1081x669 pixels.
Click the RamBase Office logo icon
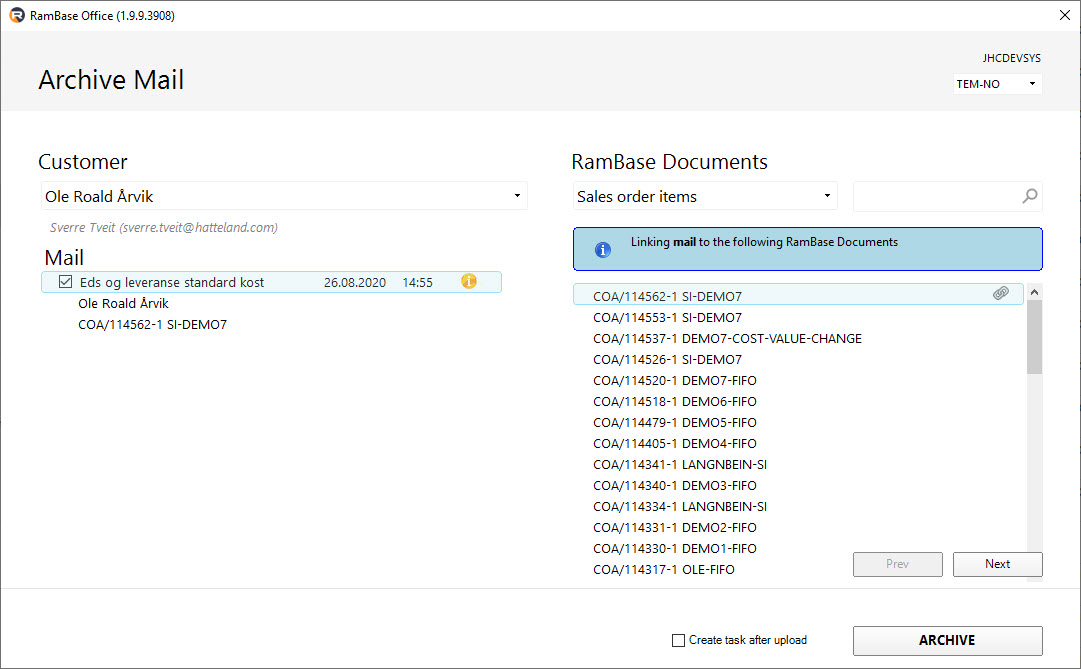(x=17, y=15)
